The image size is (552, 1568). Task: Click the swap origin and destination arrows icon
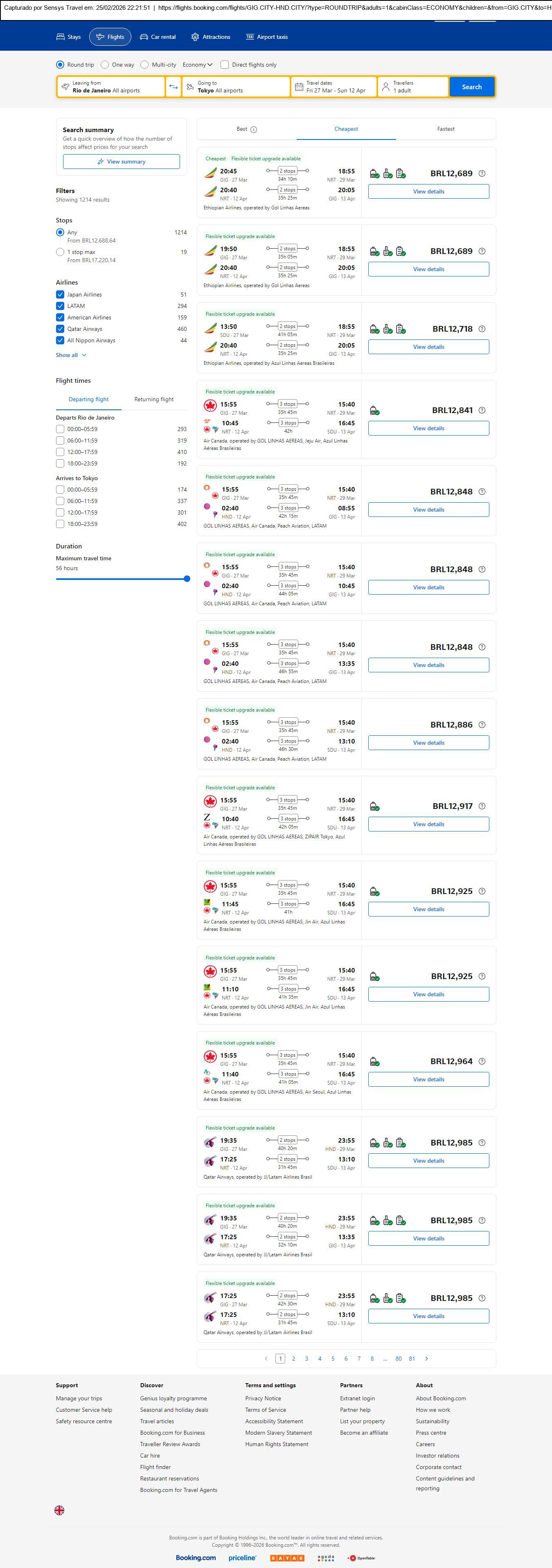coord(173,87)
